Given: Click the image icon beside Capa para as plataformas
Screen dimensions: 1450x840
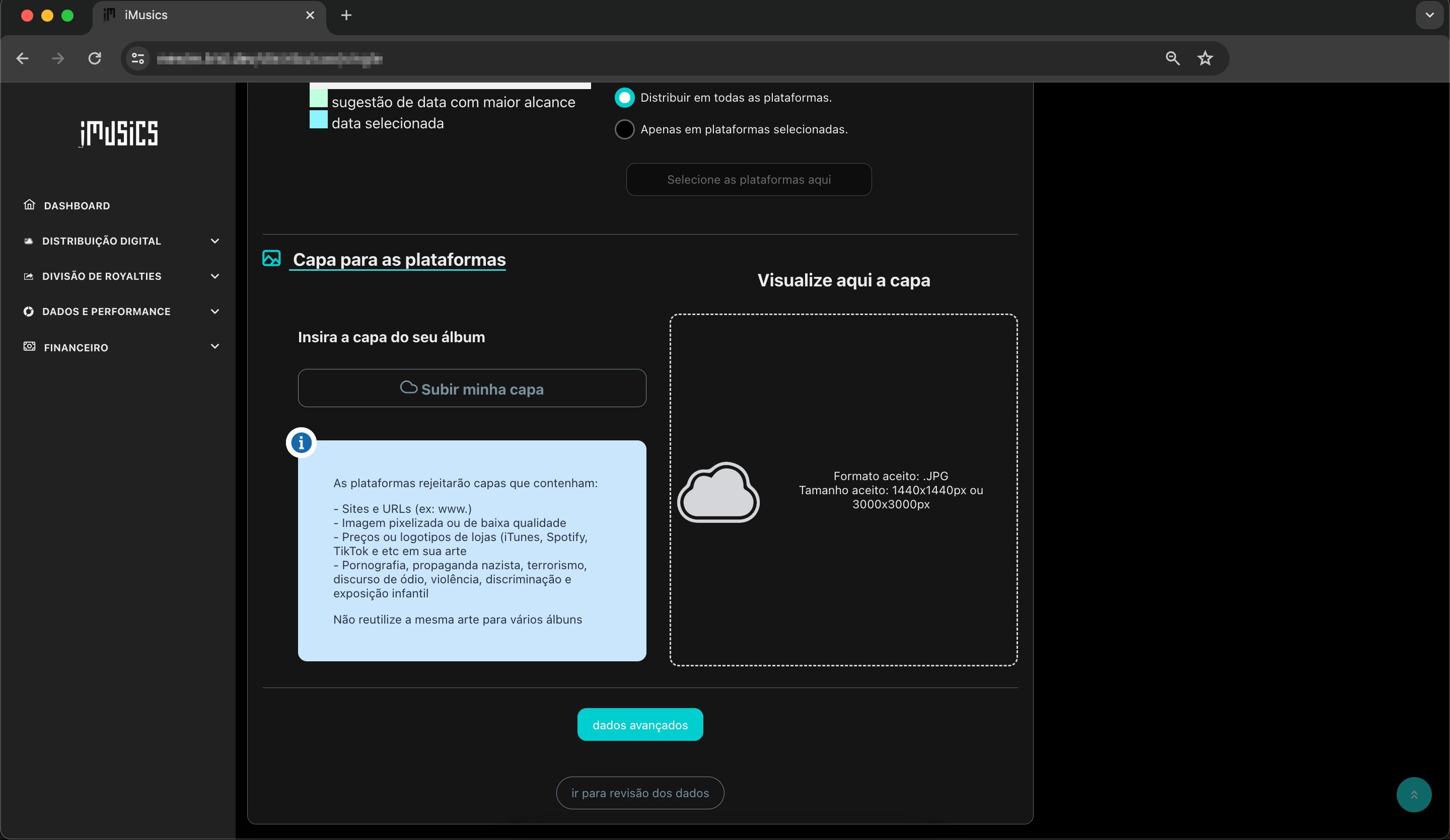Looking at the screenshot, I should [x=271, y=258].
